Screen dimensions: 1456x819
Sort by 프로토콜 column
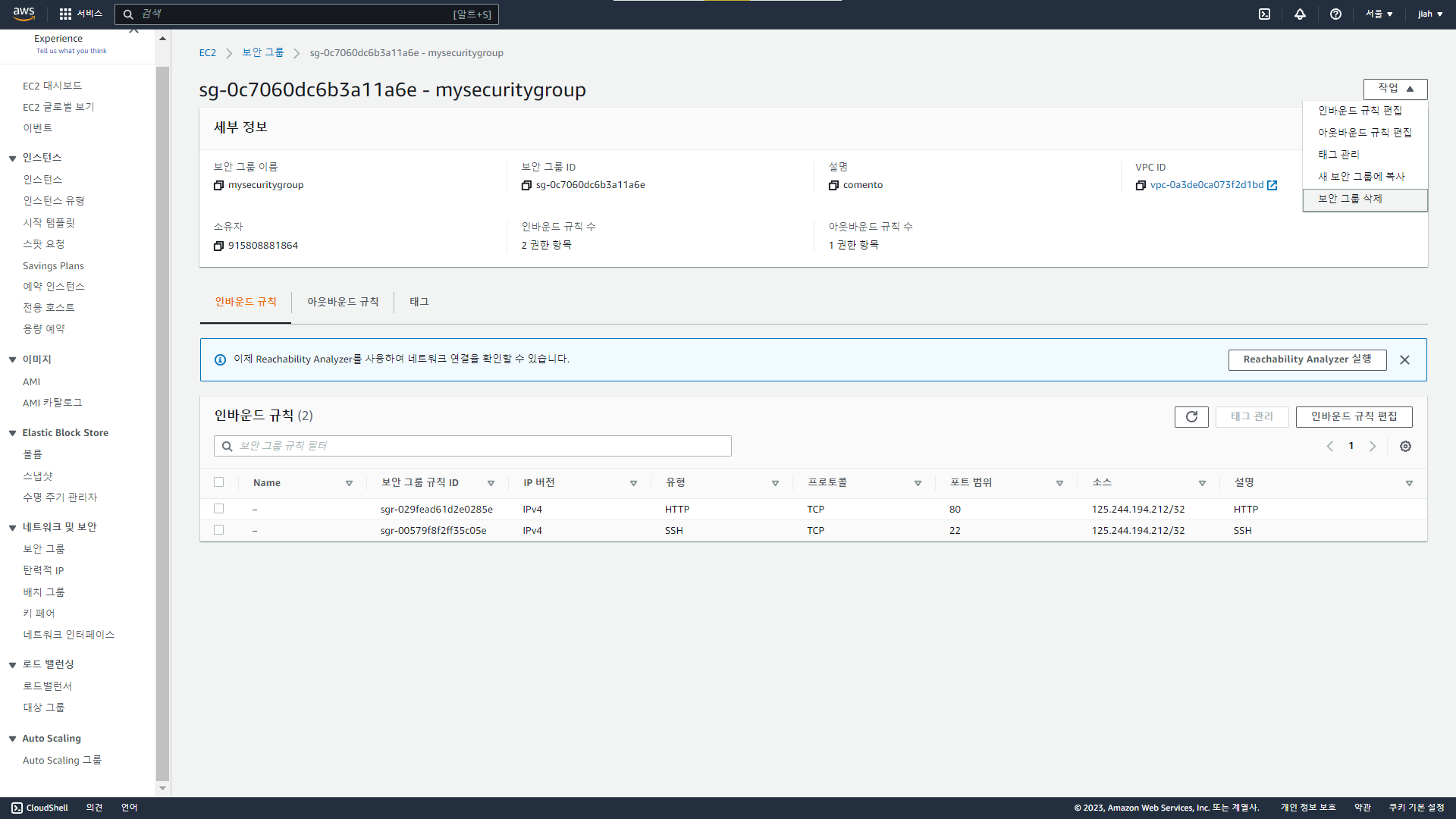(x=918, y=483)
